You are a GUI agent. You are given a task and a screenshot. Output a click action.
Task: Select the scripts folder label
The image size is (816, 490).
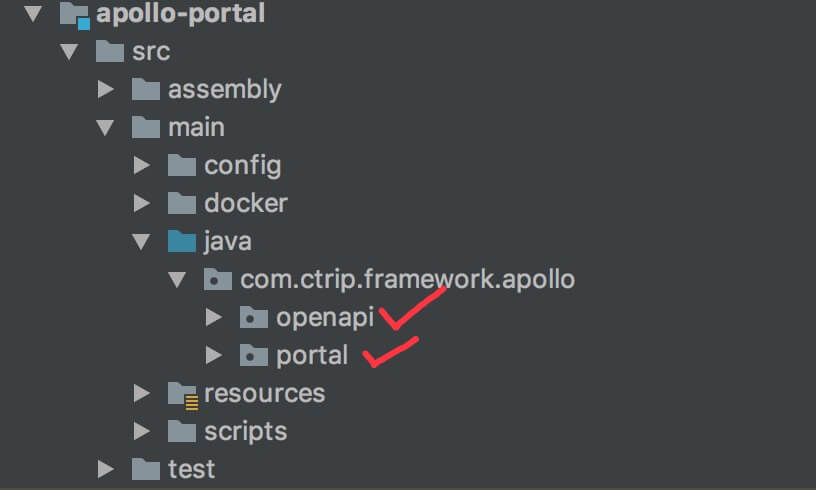[x=245, y=431]
